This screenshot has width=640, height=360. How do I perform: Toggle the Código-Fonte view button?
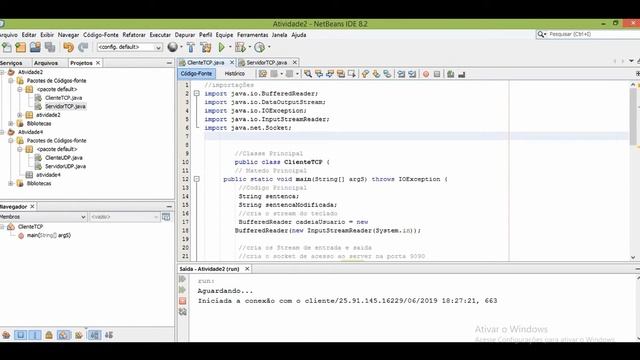click(x=196, y=74)
